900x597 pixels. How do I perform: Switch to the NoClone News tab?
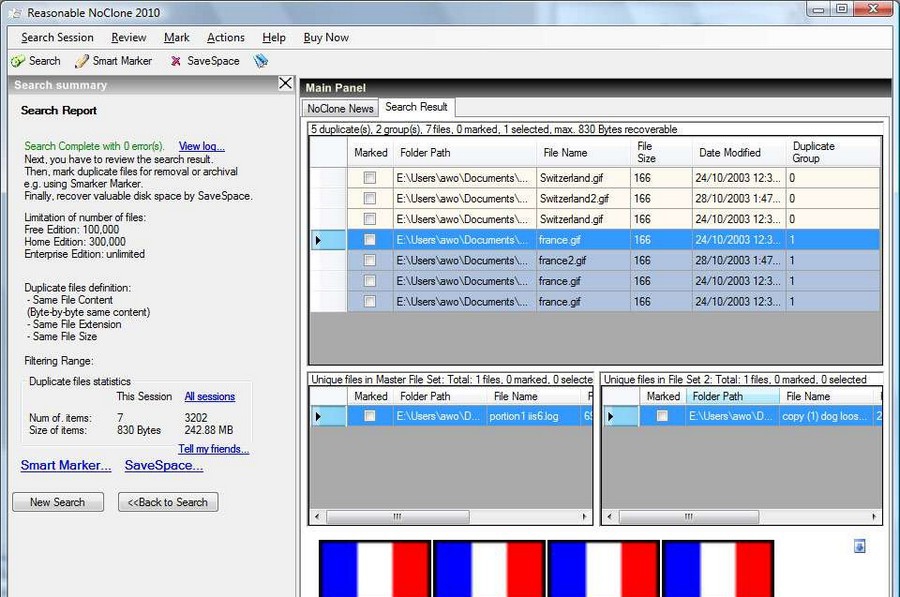click(340, 108)
